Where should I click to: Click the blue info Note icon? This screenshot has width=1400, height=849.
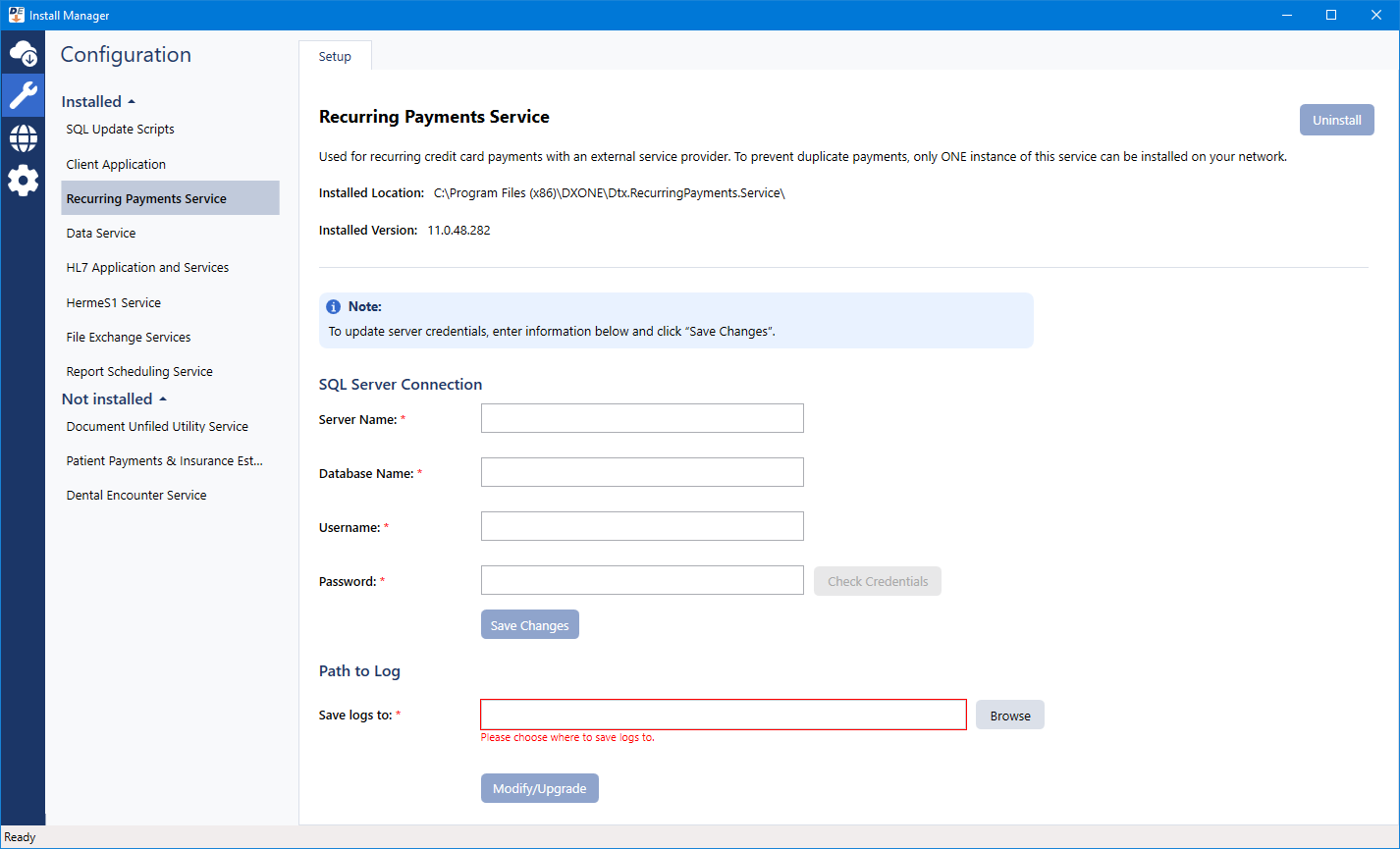click(334, 306)
